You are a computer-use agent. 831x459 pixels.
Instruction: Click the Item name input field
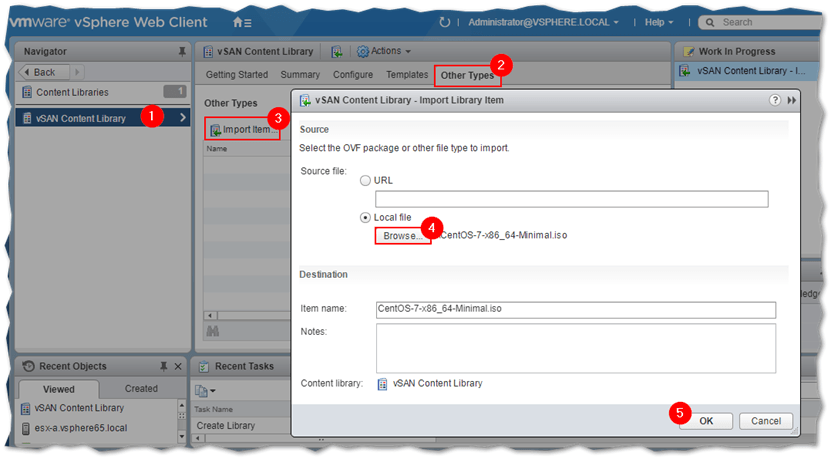click(576, 310)
